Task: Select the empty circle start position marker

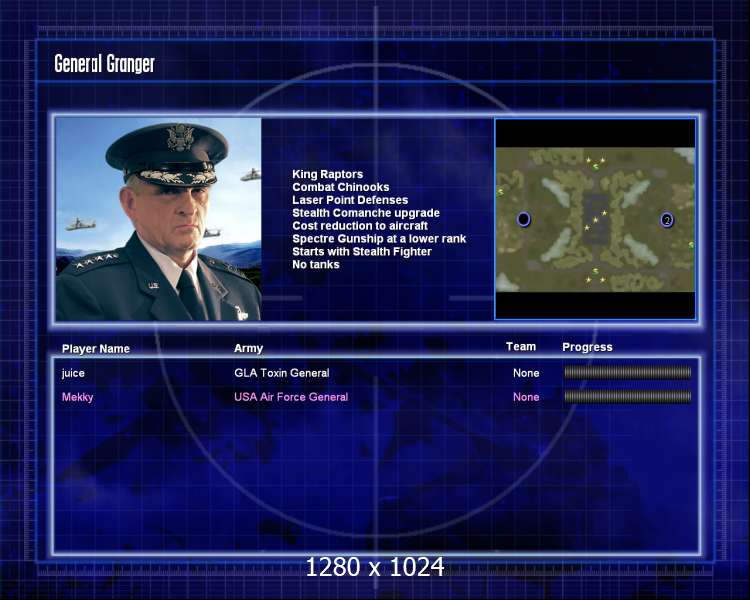Action: [524, 219]
